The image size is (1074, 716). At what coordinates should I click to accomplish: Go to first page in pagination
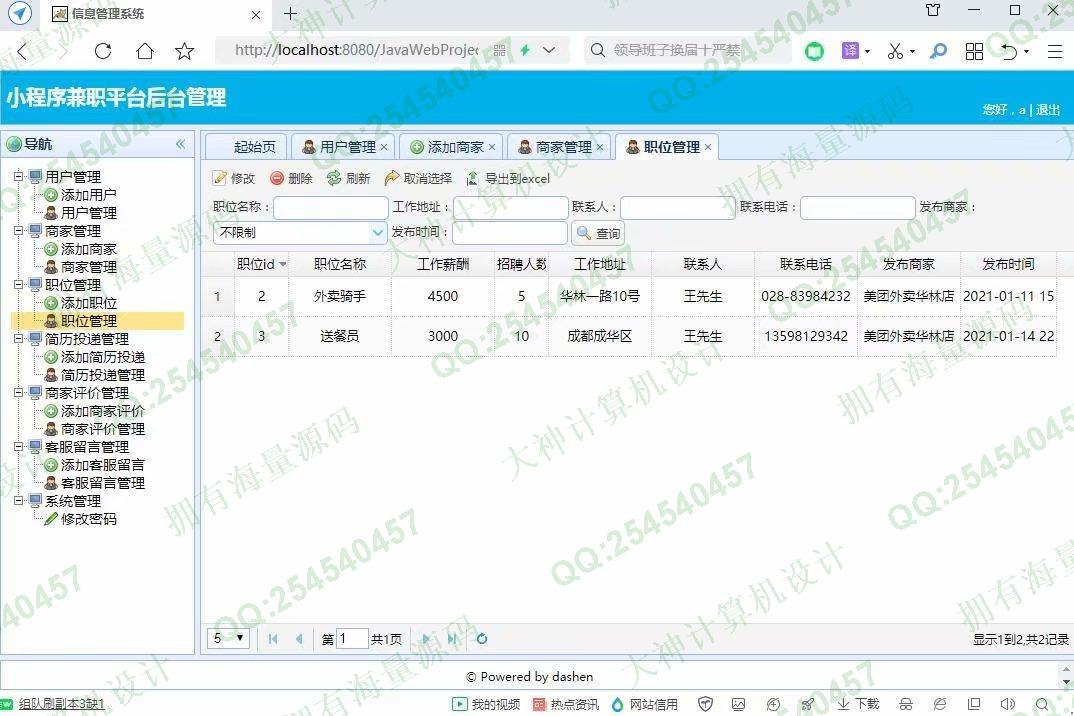(x=273, y=639)
